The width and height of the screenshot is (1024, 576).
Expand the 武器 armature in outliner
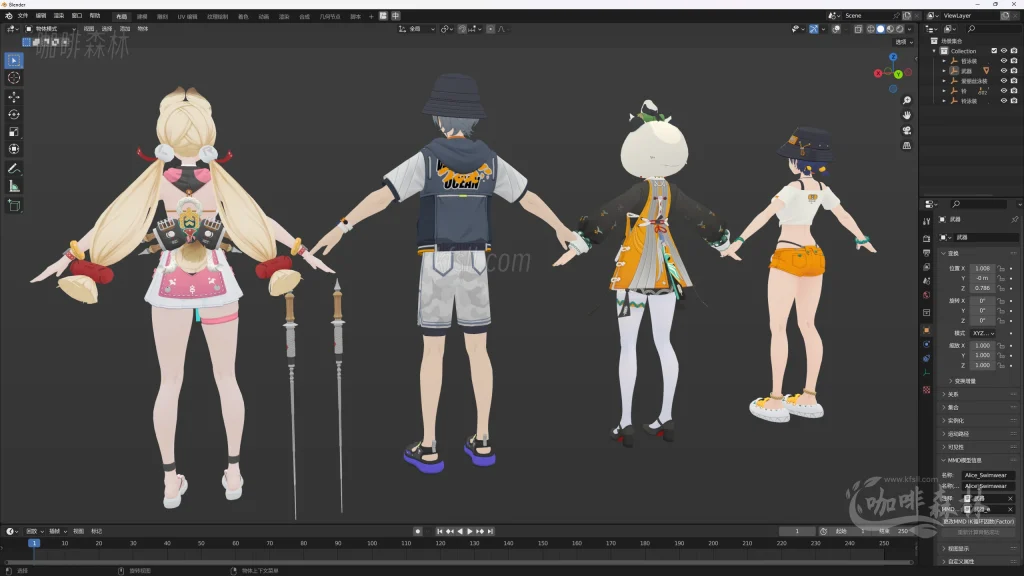point(944,71)
